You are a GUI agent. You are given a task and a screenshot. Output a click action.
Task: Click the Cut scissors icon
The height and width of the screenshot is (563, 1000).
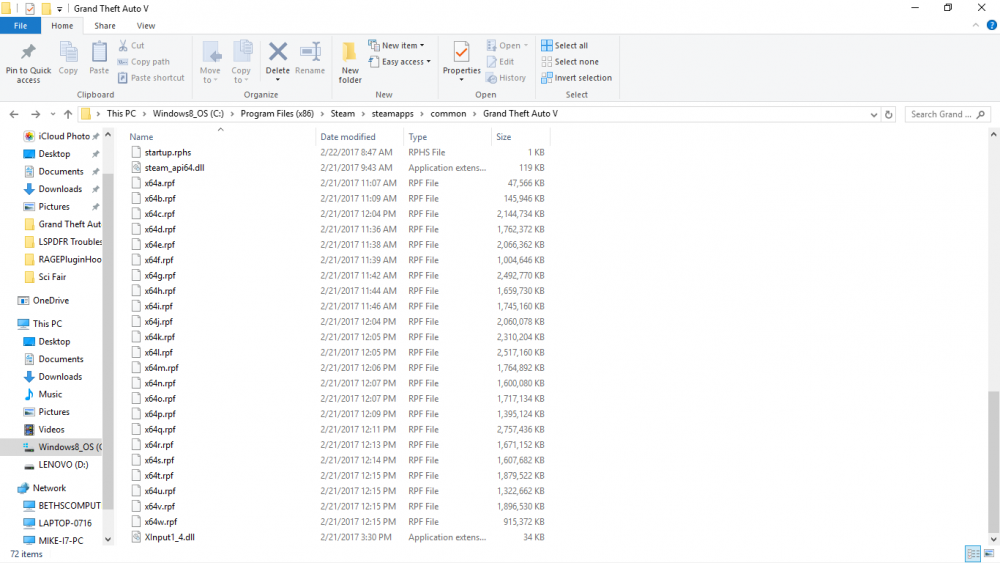coord(123,45)
